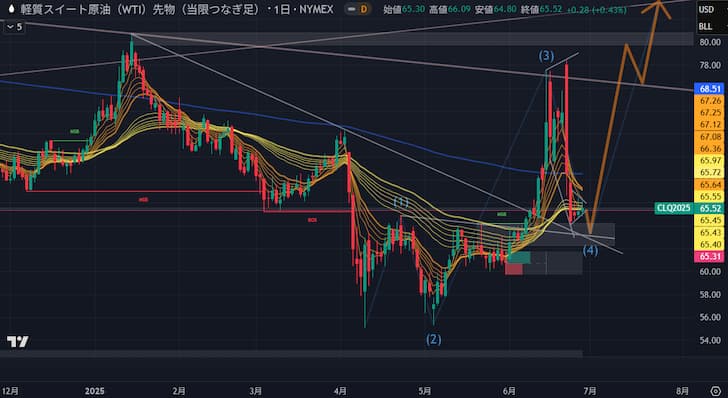Click the 65.45 price label
Screen dimensions: 728x398
click(x=710, y=220)
